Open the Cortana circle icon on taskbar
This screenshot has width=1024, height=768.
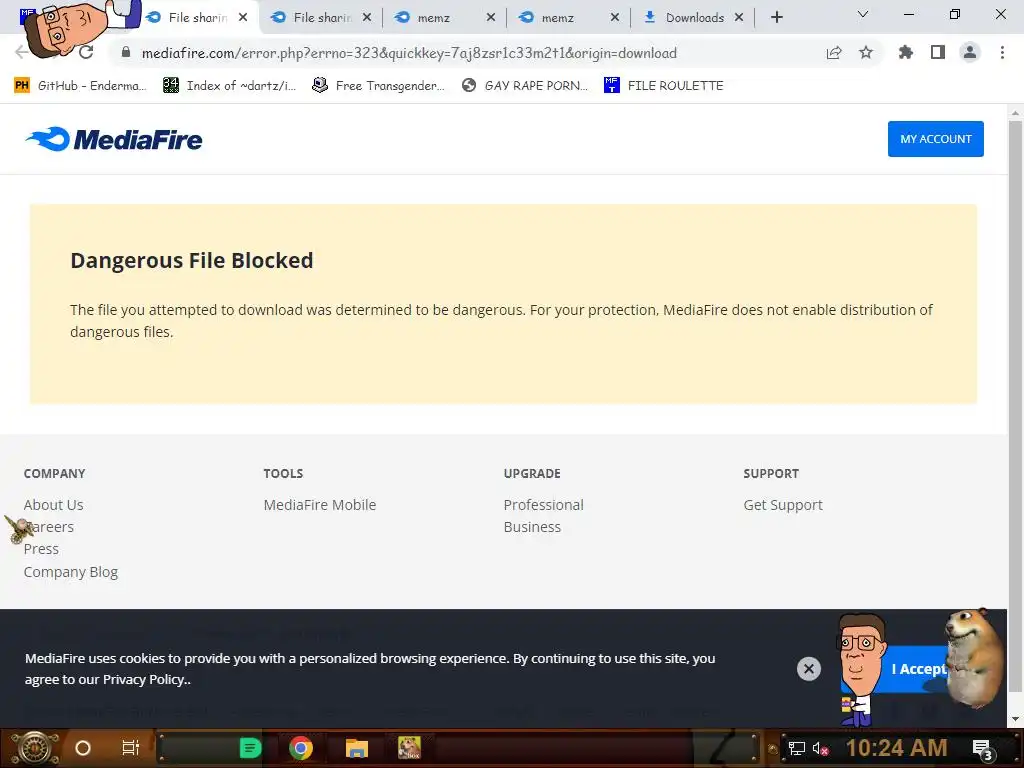coord(83,748)
